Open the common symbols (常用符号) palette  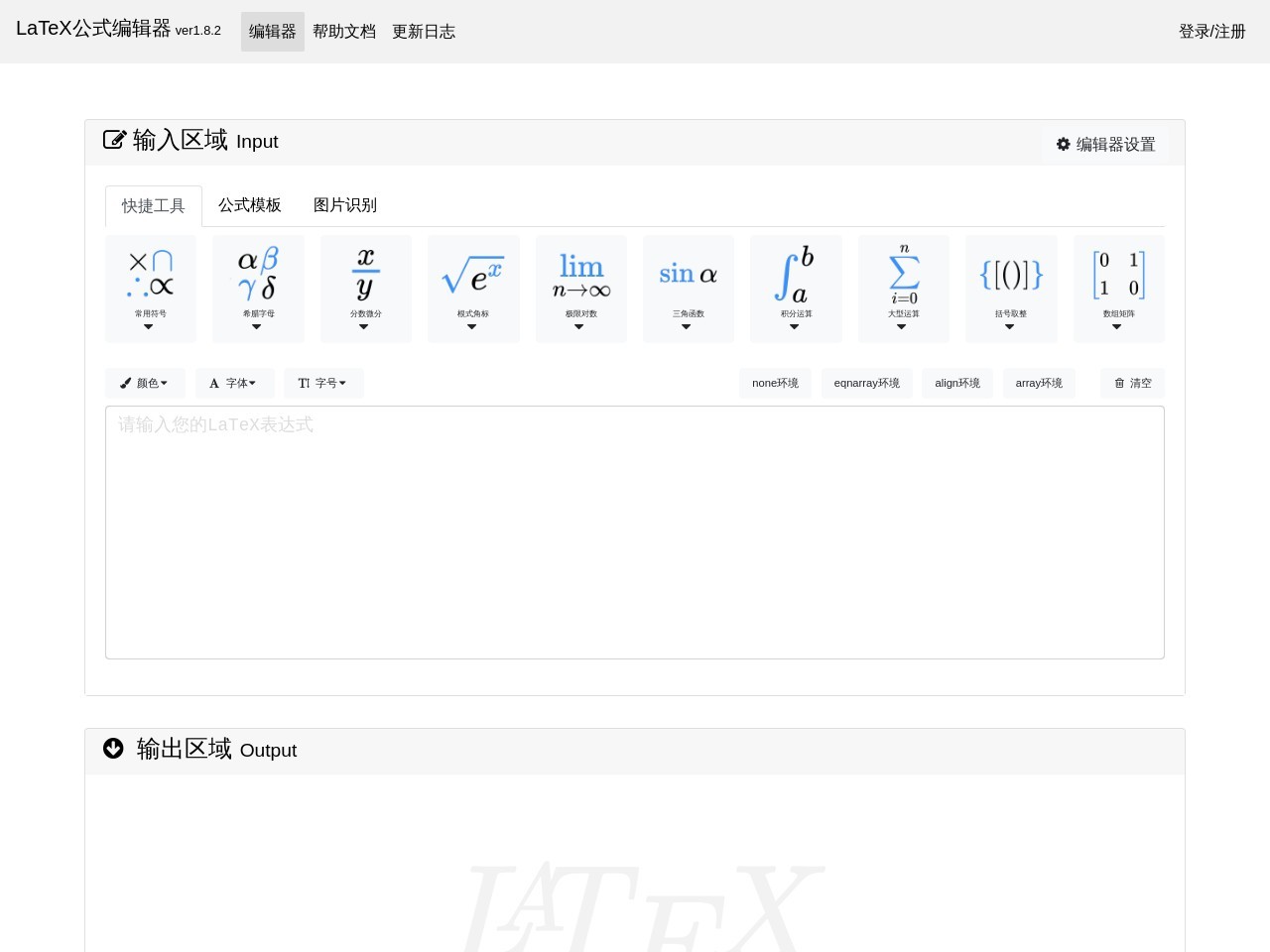click(151, 288)
